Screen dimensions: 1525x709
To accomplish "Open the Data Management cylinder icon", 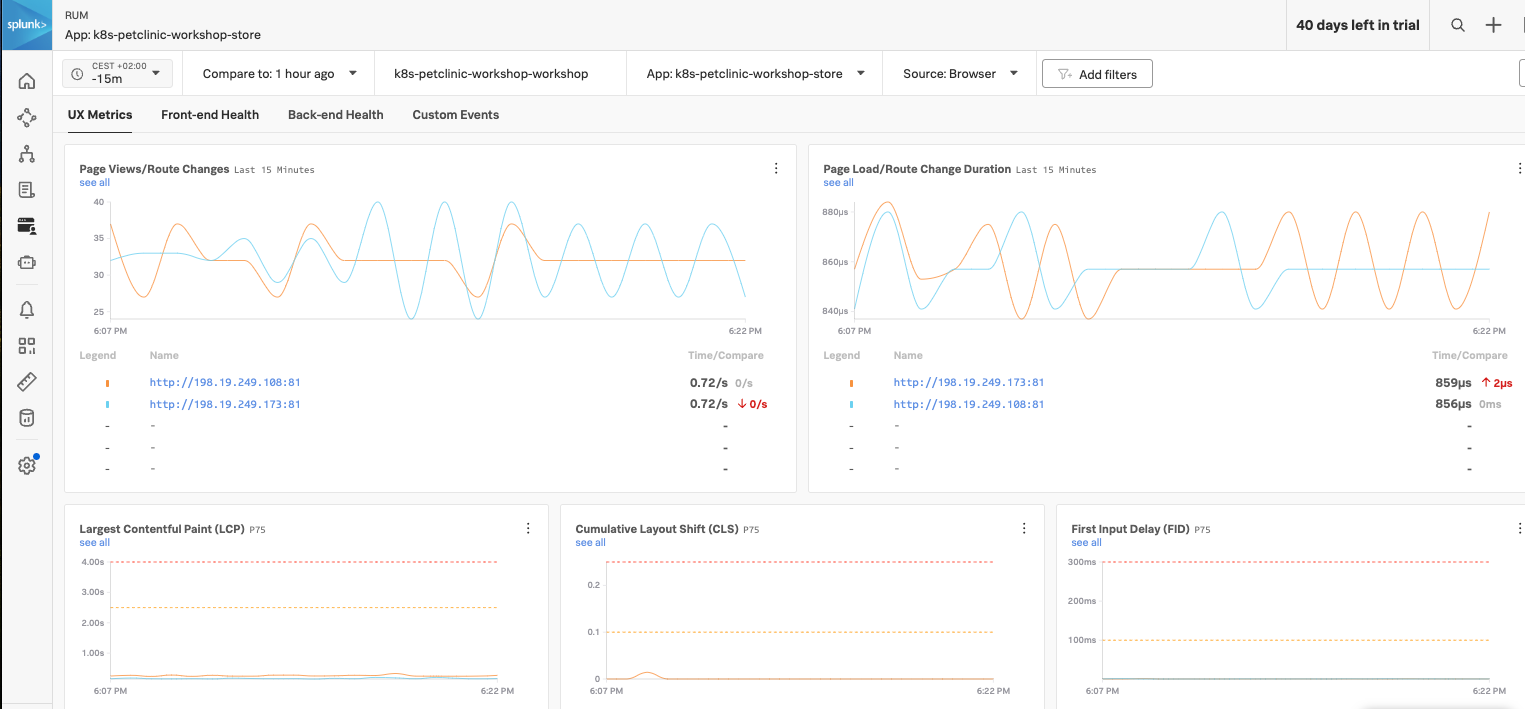I will tap(27, 418).
